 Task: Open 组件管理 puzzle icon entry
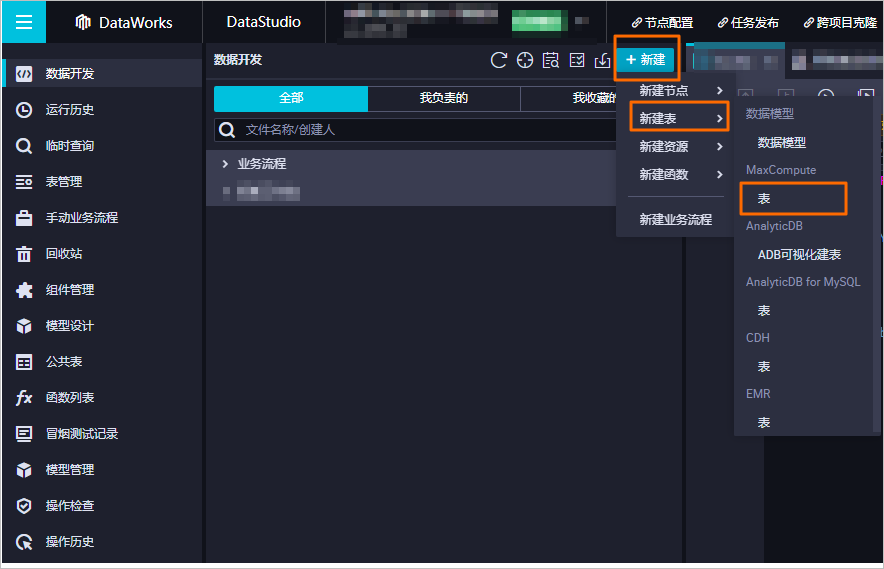[102, 290]
